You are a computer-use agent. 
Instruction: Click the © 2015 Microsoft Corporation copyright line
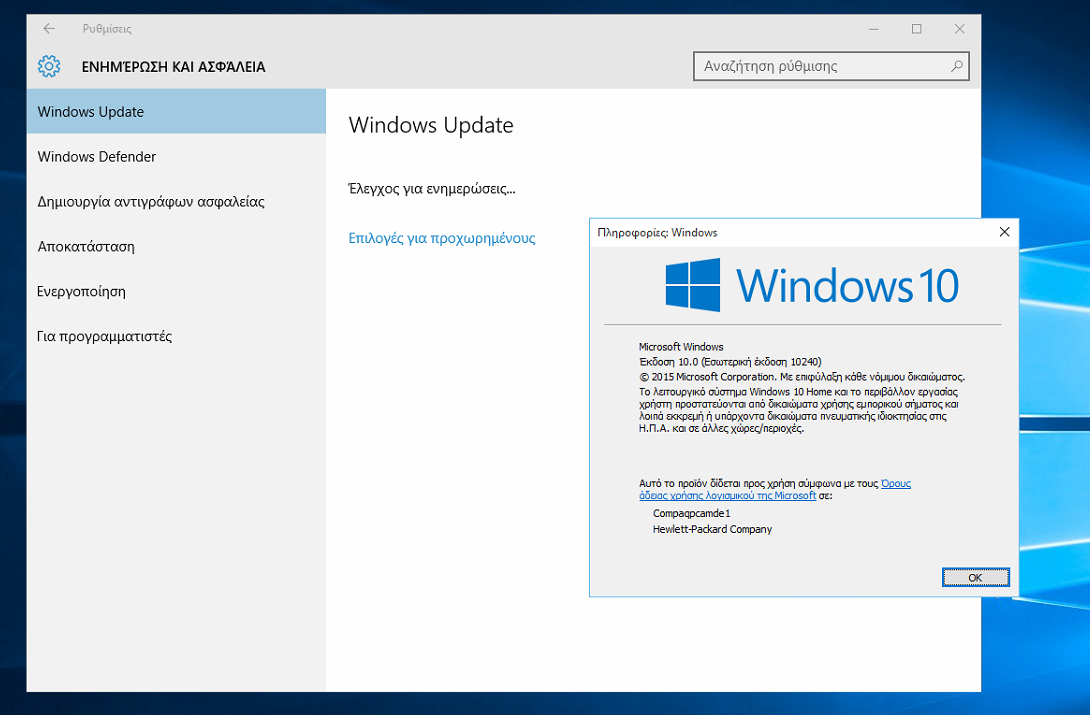tap(802, 377)
